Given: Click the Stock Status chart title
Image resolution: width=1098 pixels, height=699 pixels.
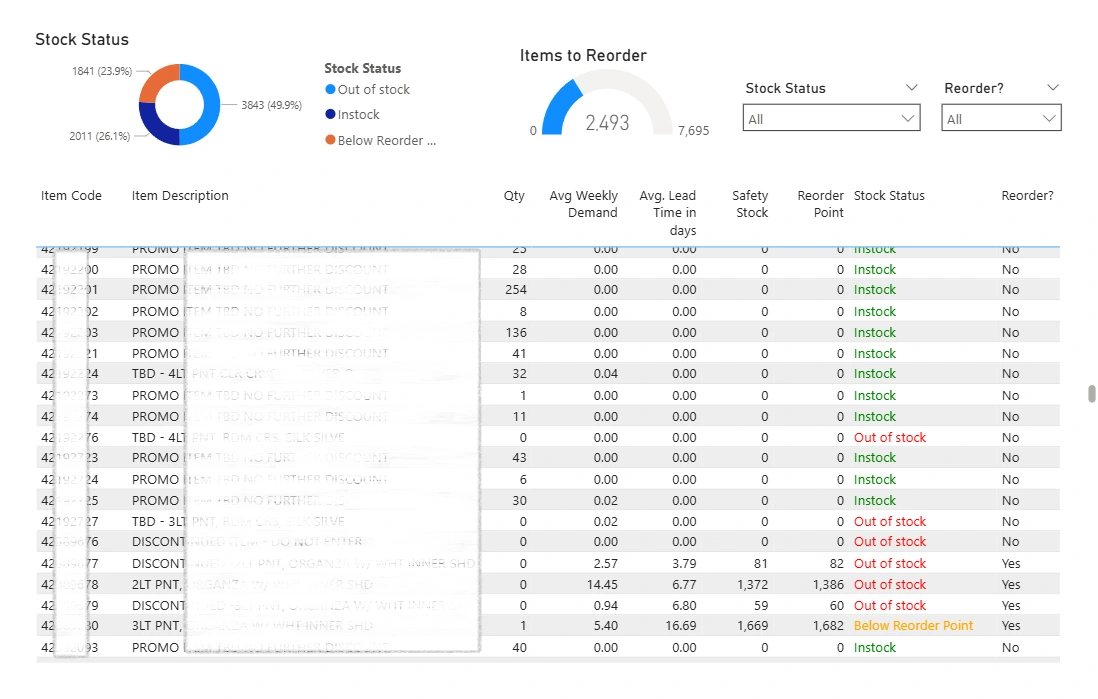Looking at the screenshot, I should (82, 39).
